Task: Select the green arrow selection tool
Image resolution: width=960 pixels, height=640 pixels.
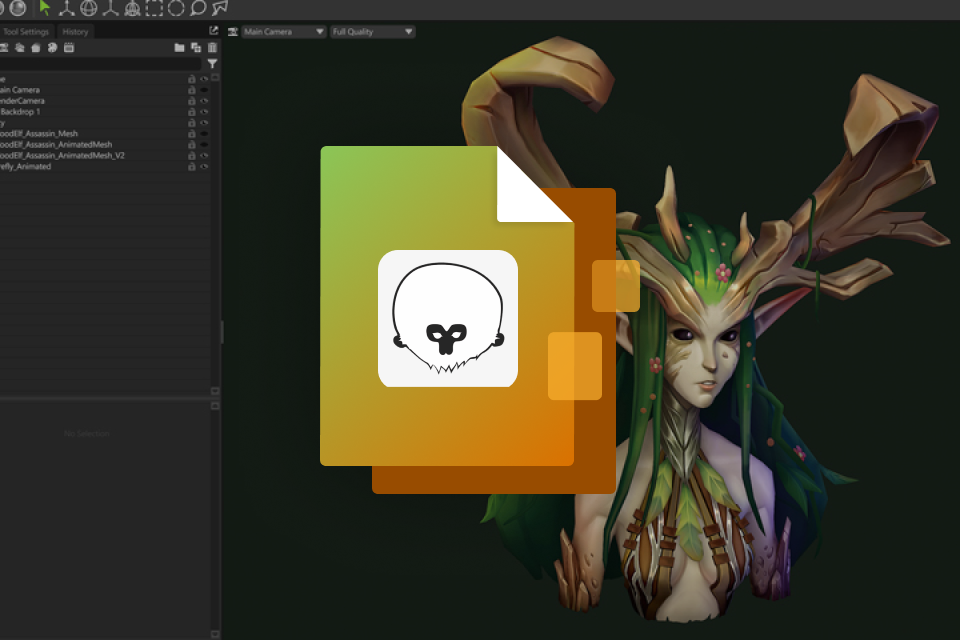Action: click(x=44, y=7)
